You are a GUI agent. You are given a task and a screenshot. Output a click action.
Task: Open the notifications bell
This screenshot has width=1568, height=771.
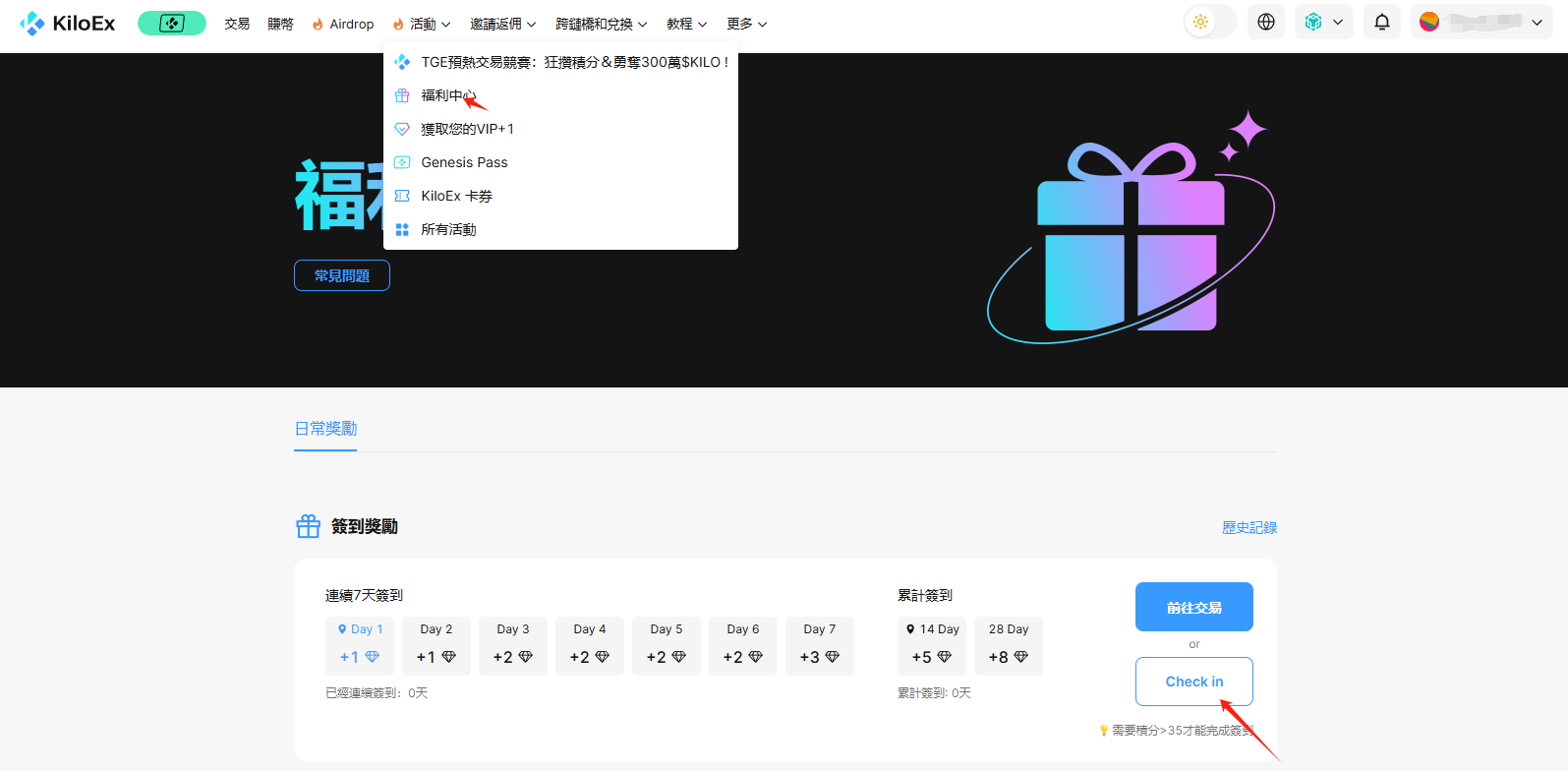coord(1381,22)
